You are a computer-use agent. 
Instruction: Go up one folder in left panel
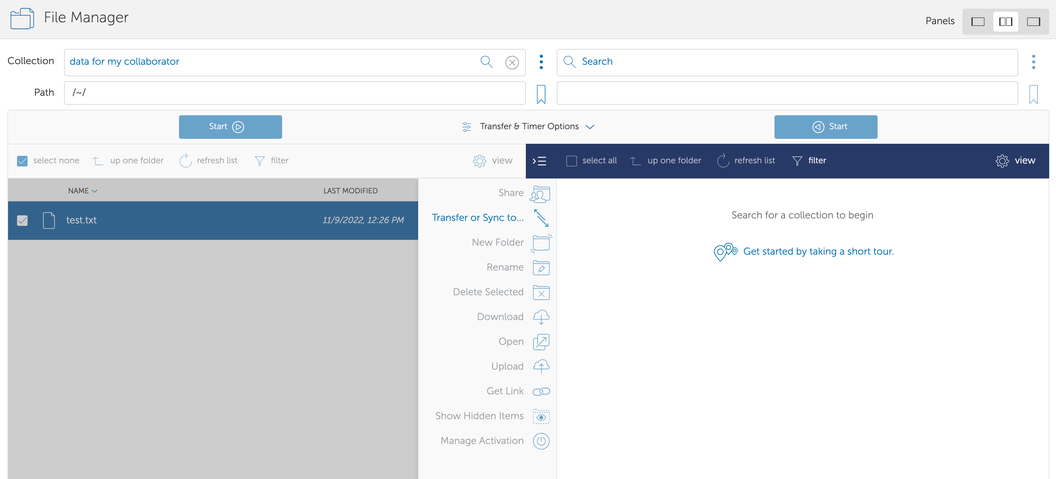(x=128, y=161)
